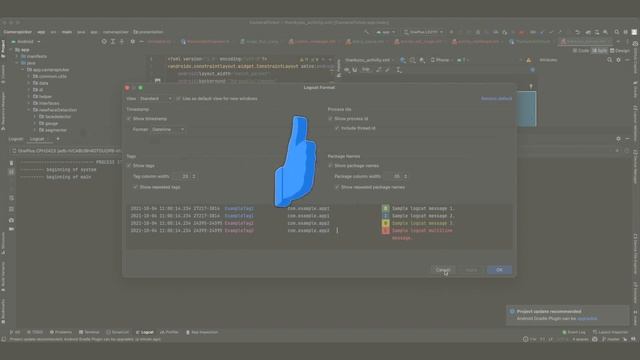Click OK in the Logcat Format dialog
Viewport: 640px width, 360px height.
tap(499, 270)
